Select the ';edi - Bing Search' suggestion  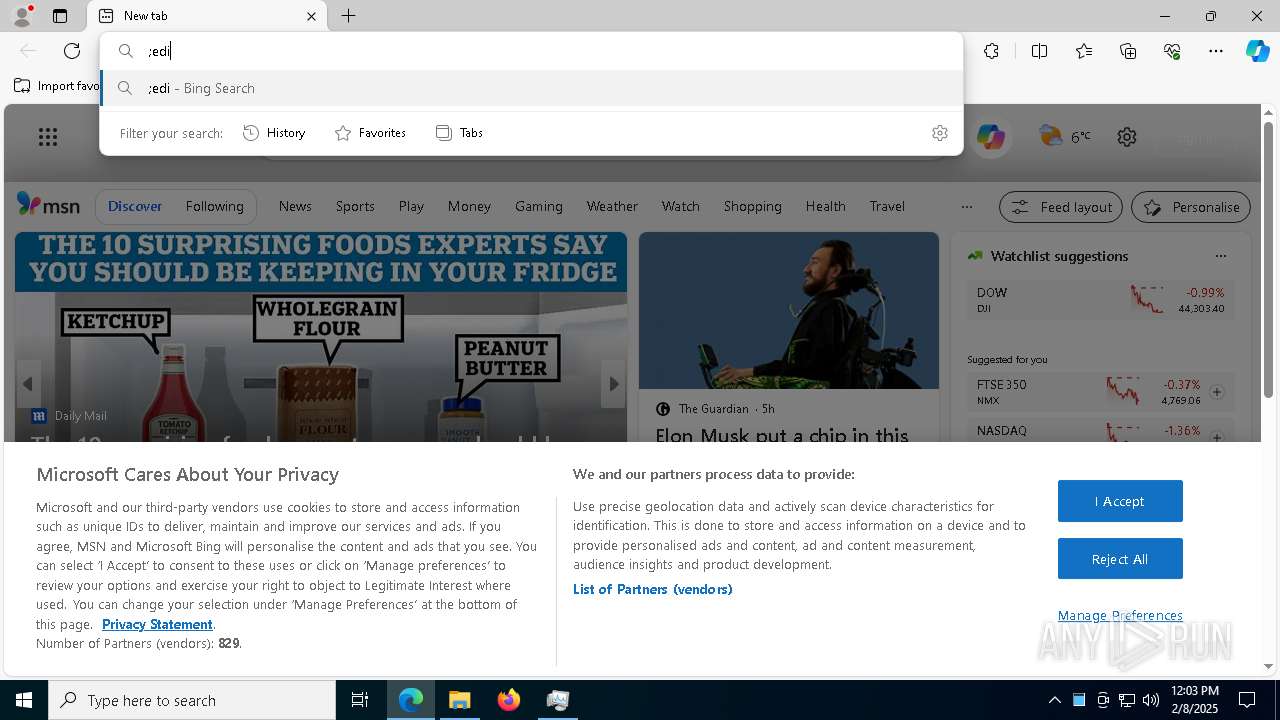coord(531,88)
